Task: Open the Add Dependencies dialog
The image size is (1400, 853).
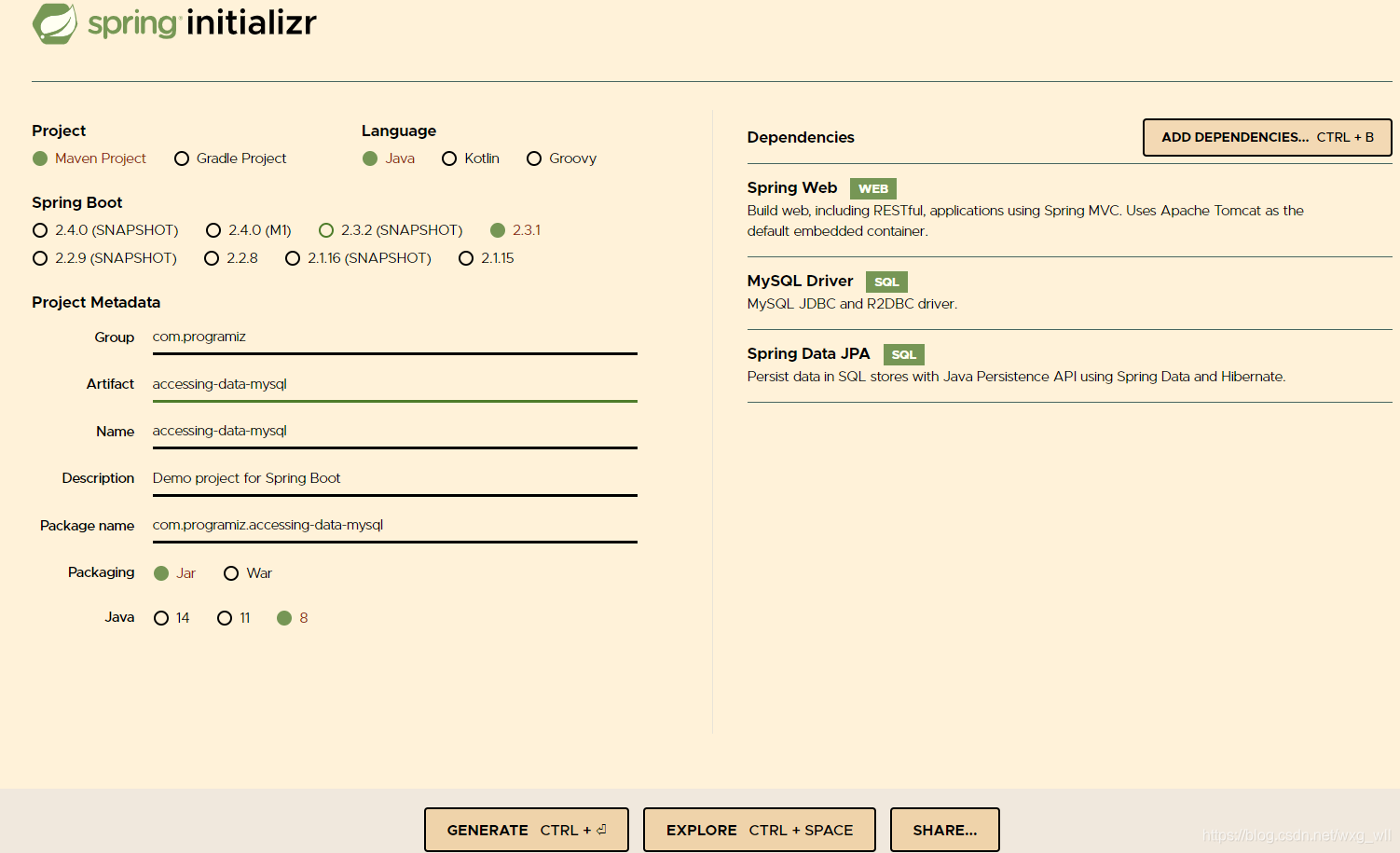Action: click(x=1267, y=137)
